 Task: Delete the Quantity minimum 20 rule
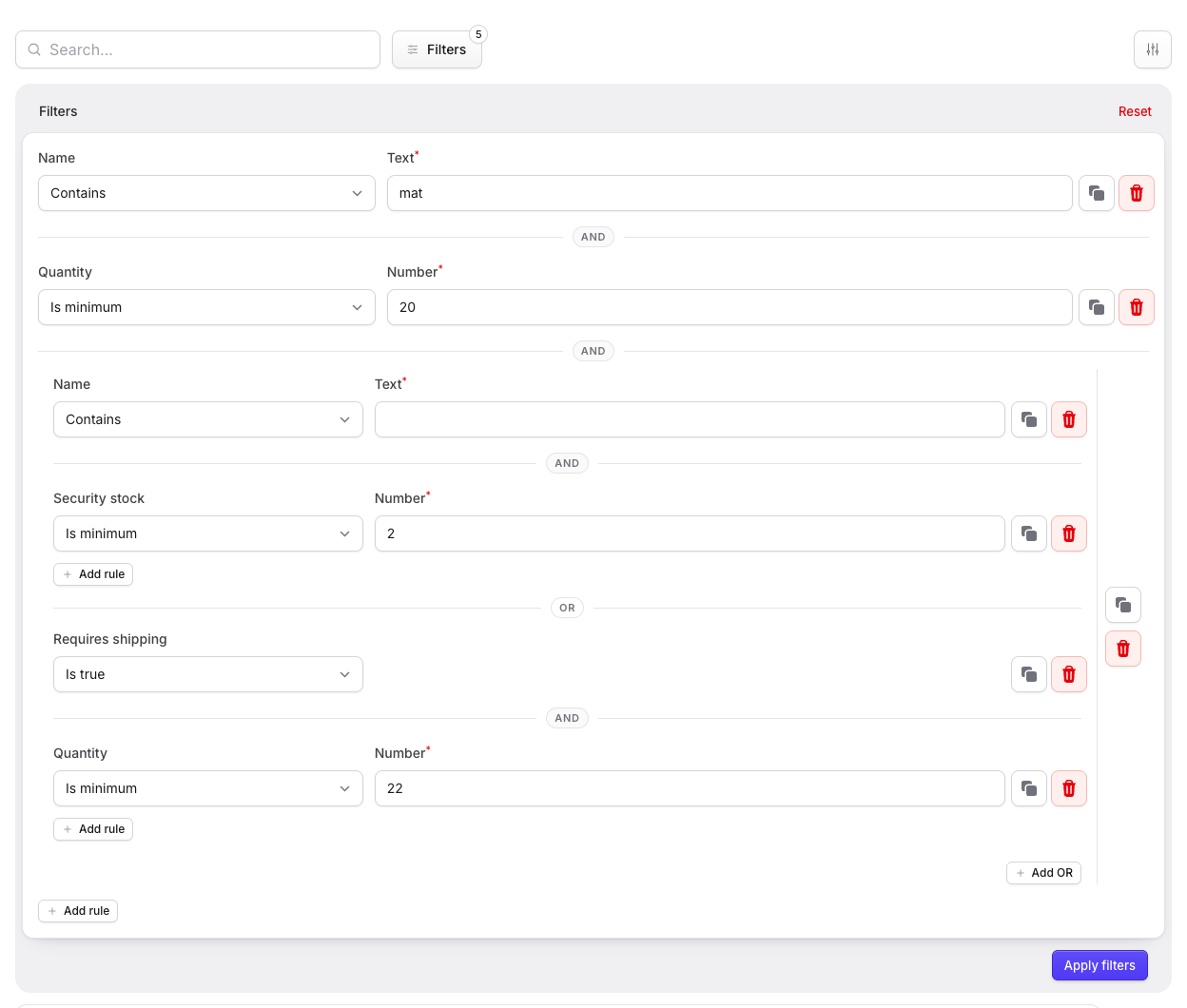pos(1137,307)
